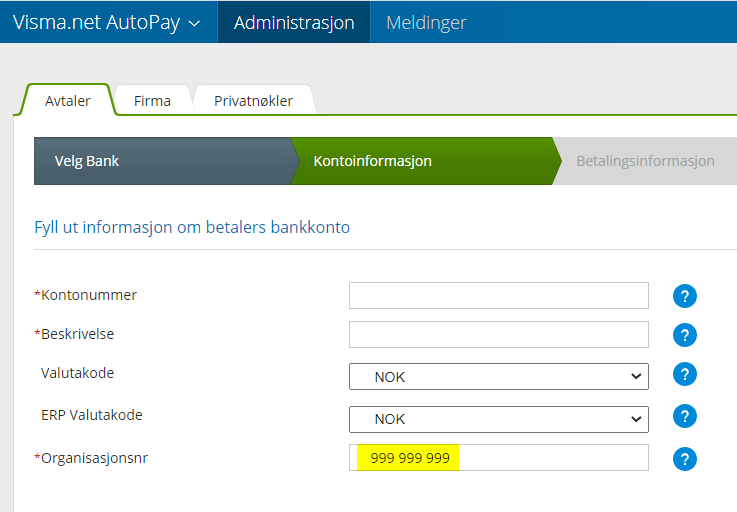Viewport: 737px width, 512px height.
Task: Click the help icon for Organisasjonsnr
Action: tap(684, 459)
